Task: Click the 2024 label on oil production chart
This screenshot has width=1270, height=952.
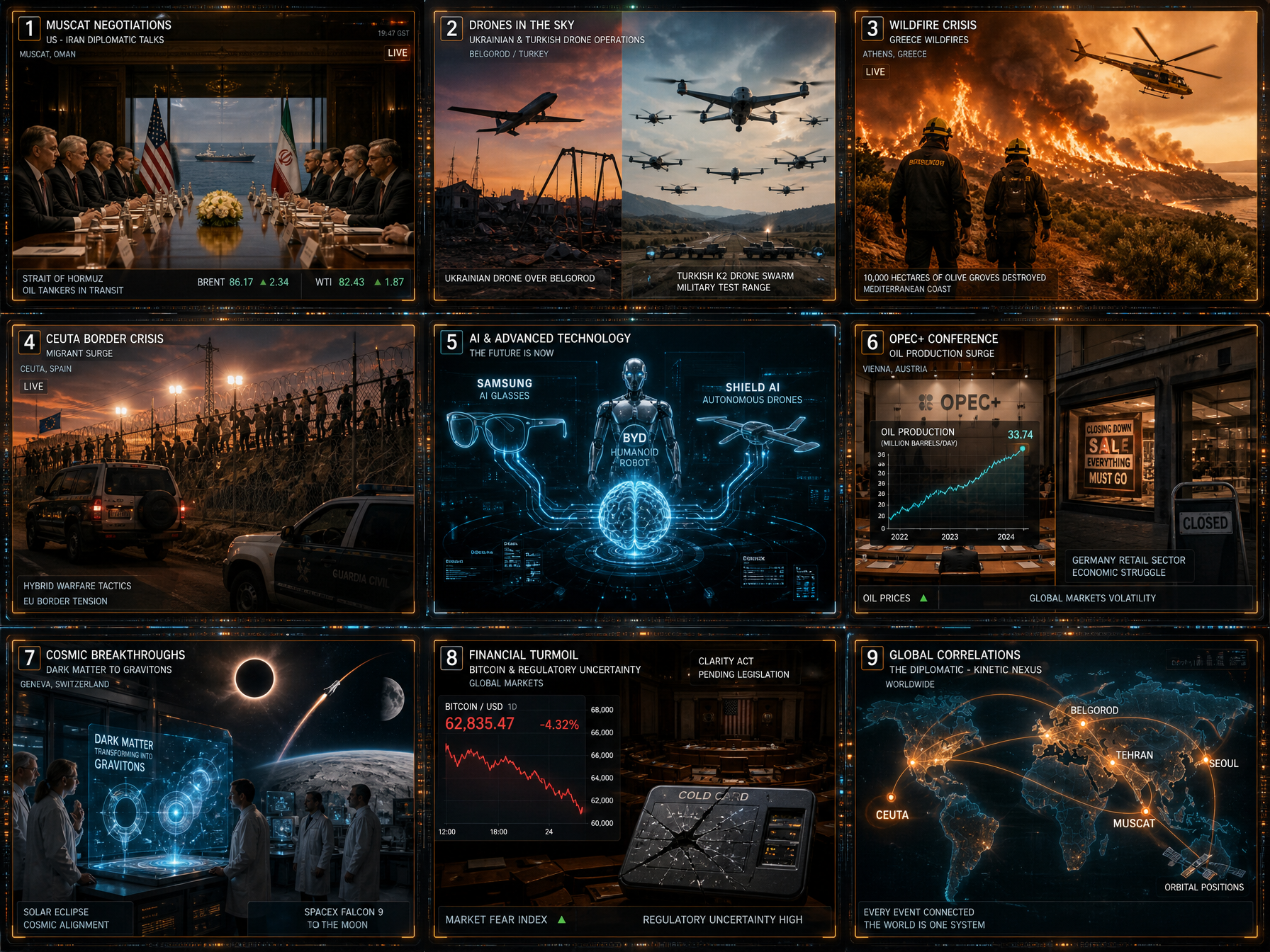Action: click(1006, 536)
